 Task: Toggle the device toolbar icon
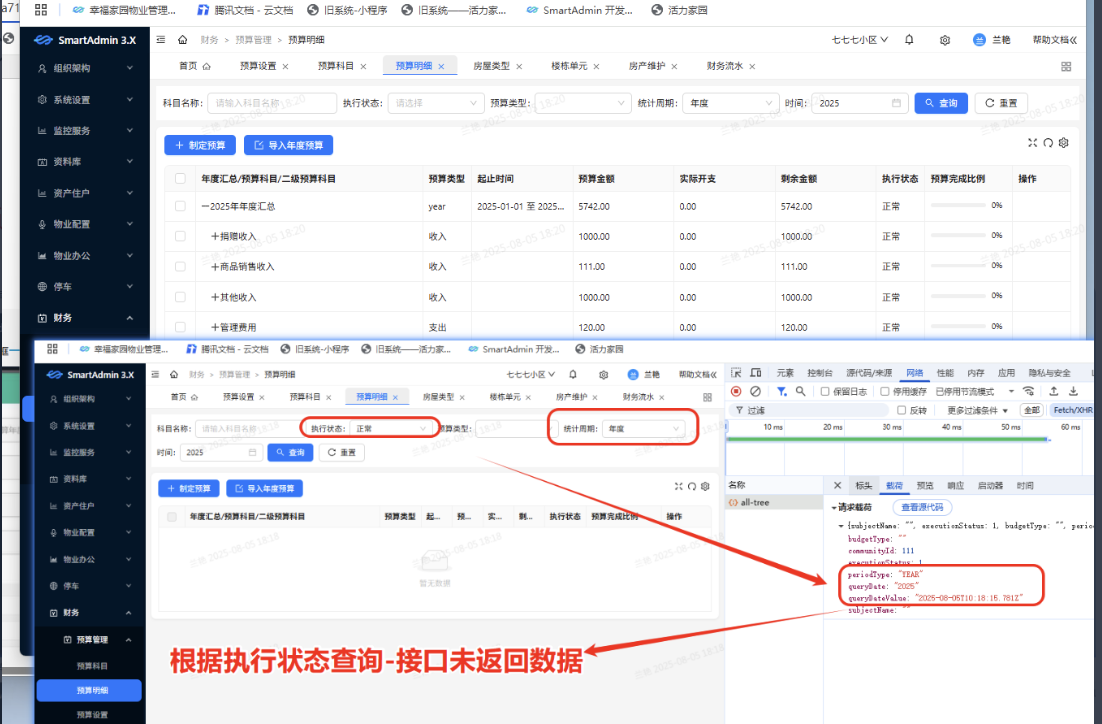coord(757,373)
